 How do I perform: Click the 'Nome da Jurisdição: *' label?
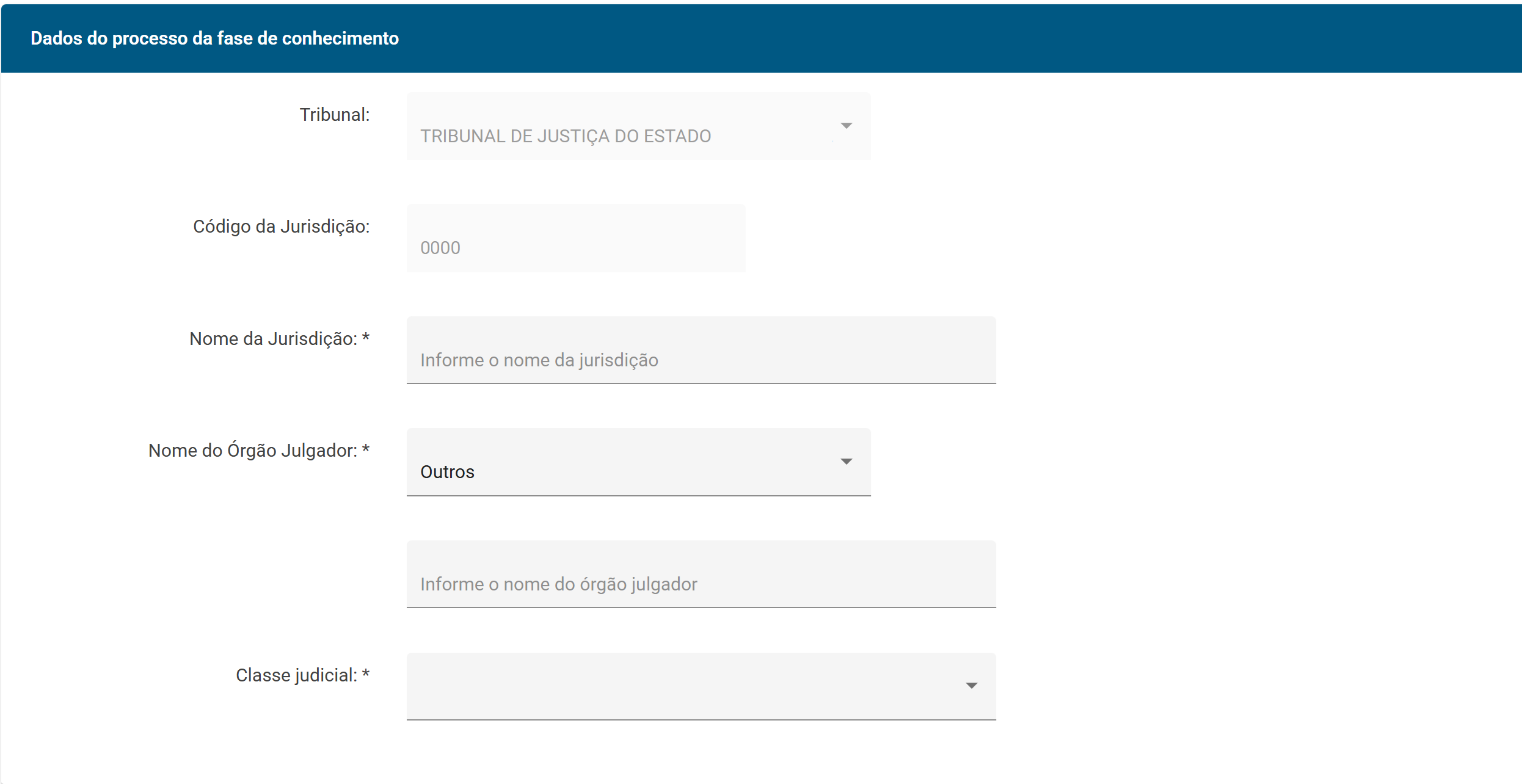pyautogui.click(x=280, y=339)
